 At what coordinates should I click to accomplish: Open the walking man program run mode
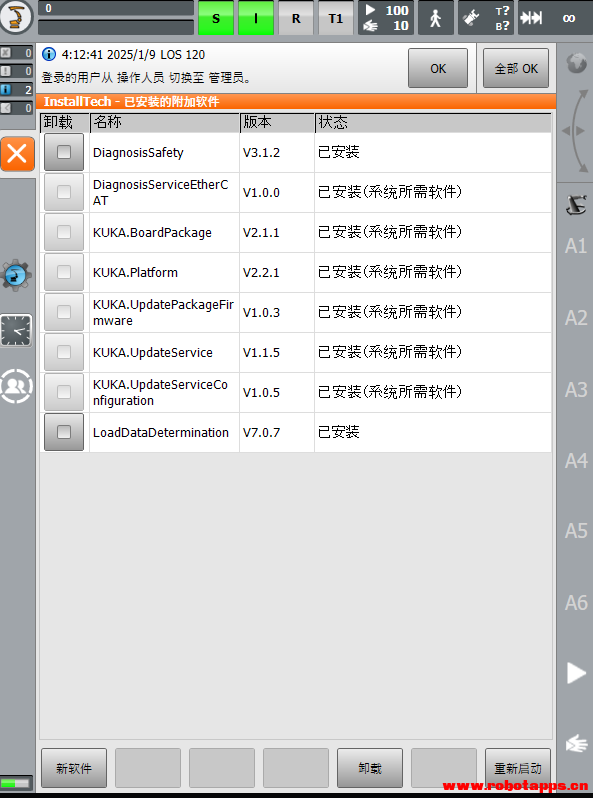click(x=436, y=18)
